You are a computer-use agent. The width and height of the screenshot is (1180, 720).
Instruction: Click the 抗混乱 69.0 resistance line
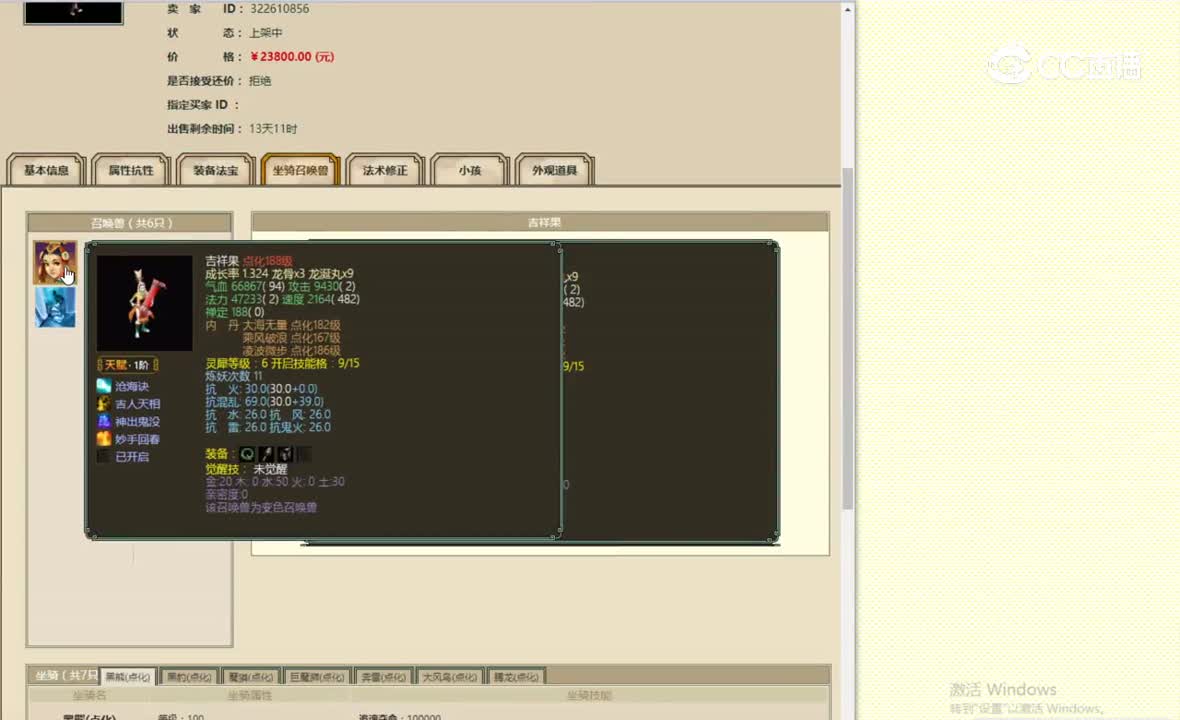264,402
